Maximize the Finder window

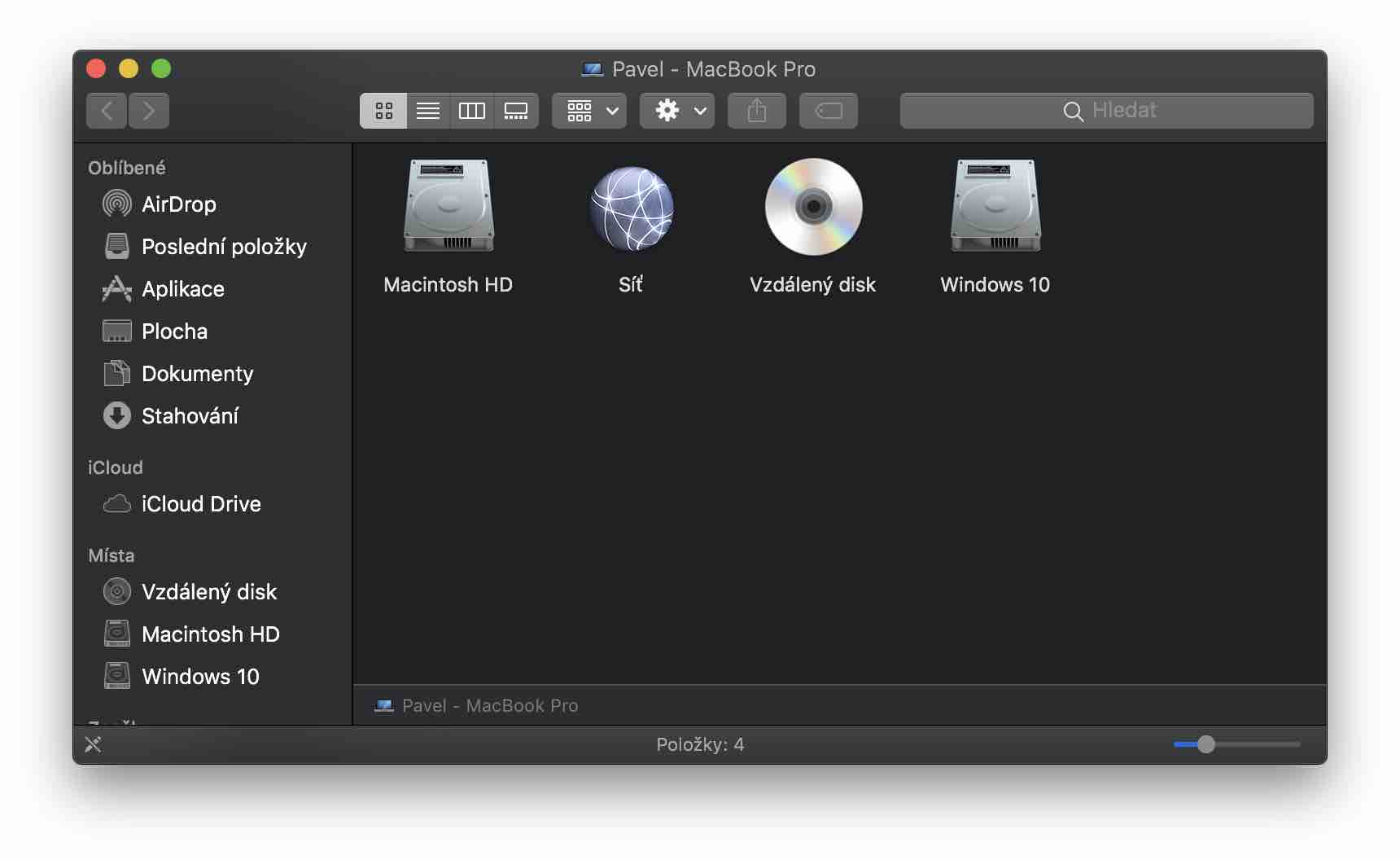pyautogui.click(x=161, y=68)
